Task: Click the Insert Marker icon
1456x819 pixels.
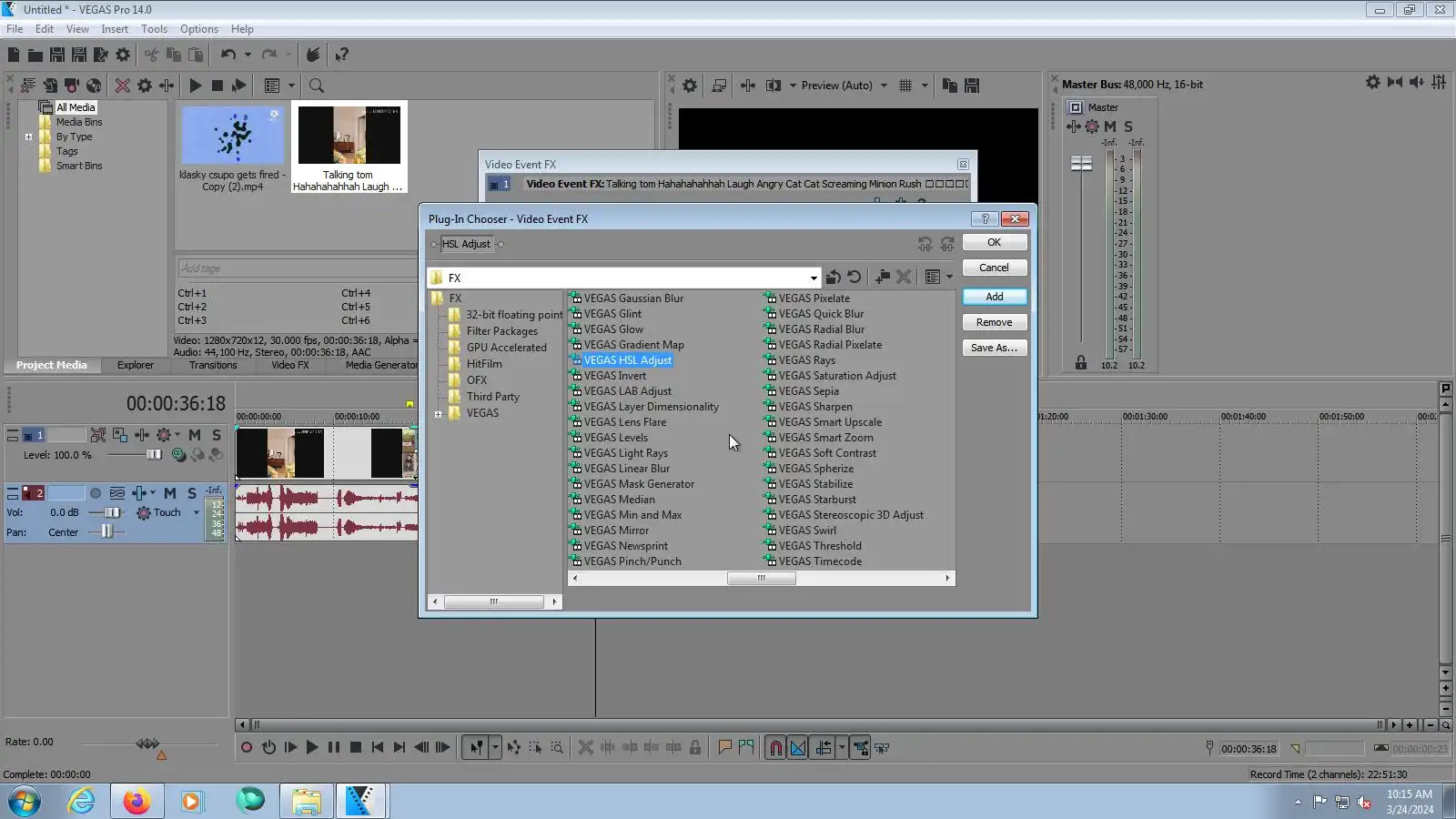Action: click(x=725, y=748)
